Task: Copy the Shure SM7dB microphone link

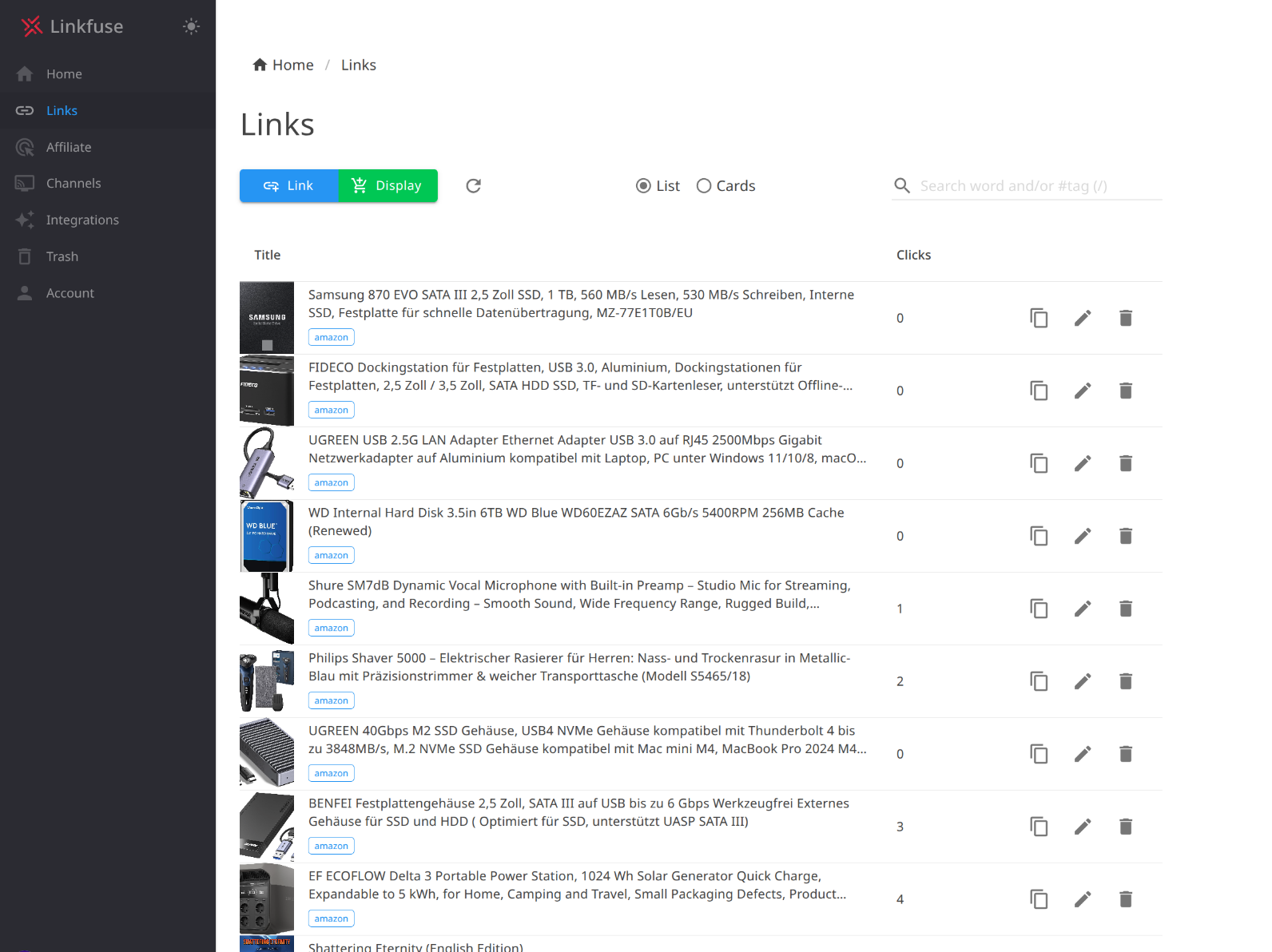Action: (1039, 609)
